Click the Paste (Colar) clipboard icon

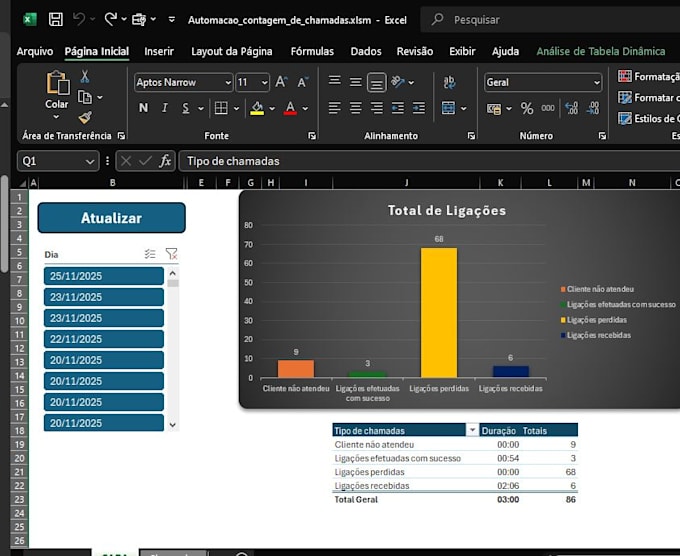(x=57, y=82)
